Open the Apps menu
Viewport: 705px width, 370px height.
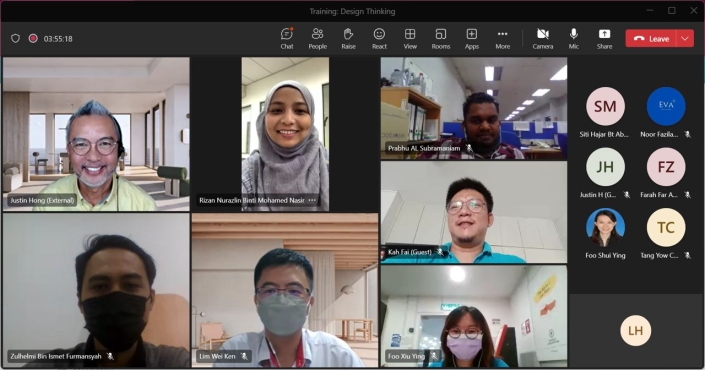[x=472, y=39]
